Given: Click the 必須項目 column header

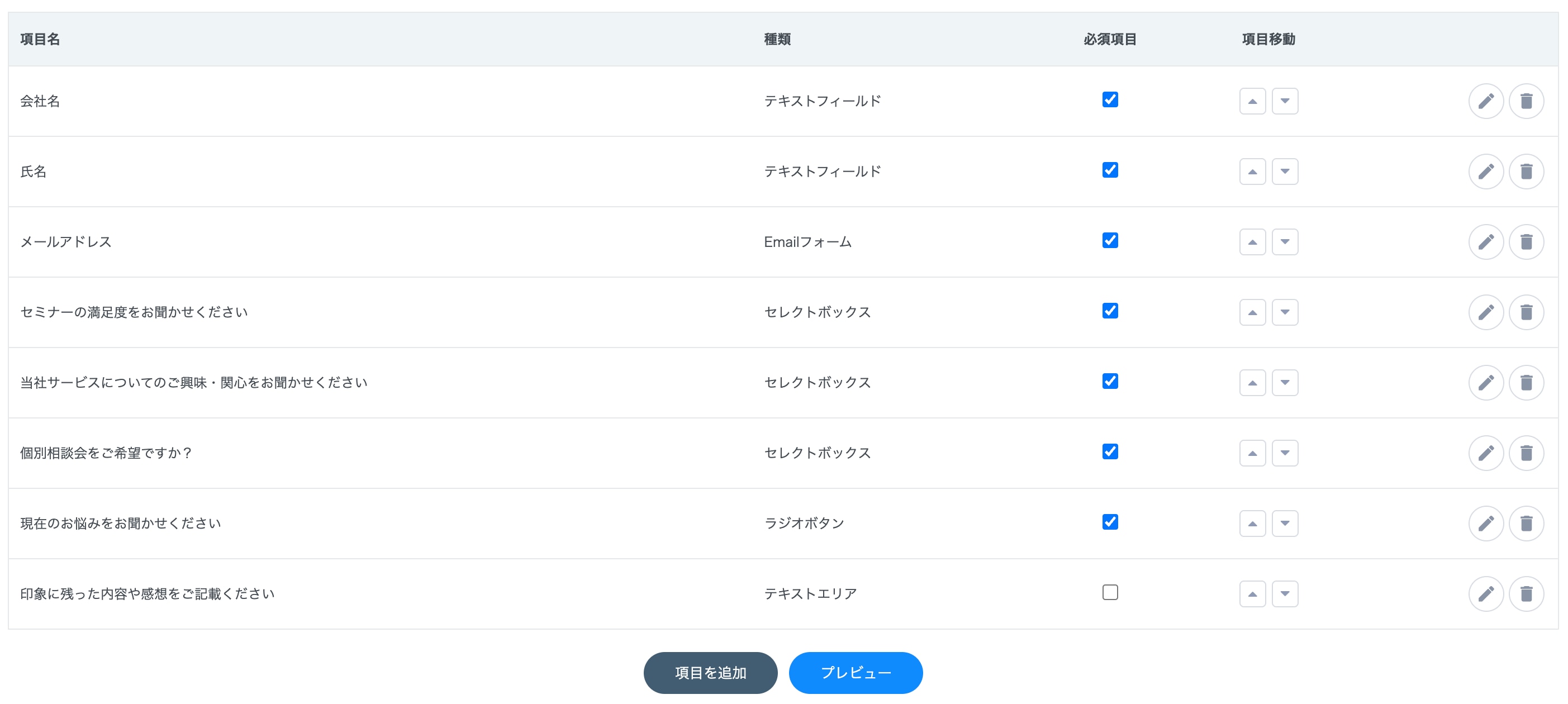Looking at the screenshot, I should 1110,40.
